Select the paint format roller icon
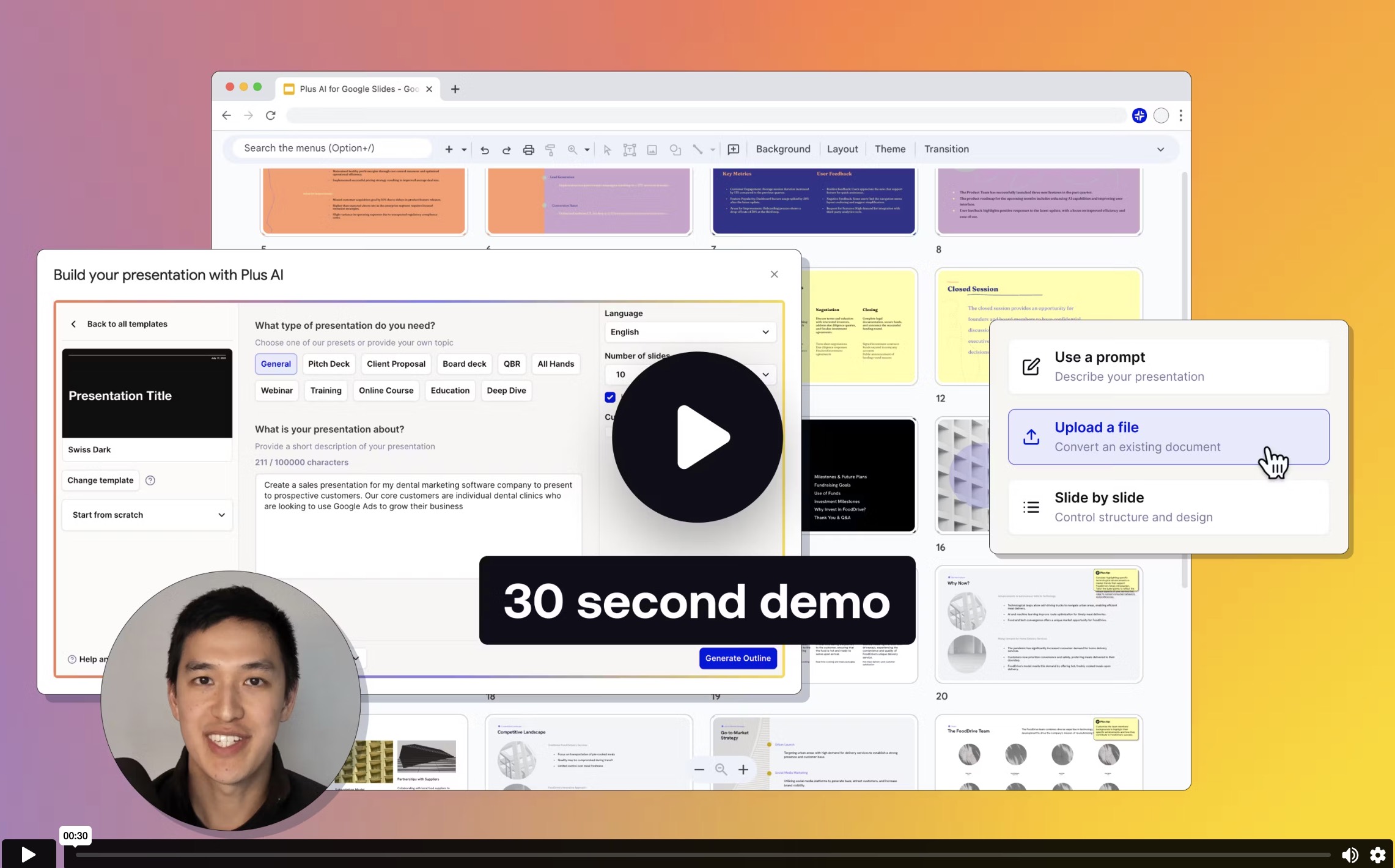The image size is (1395, 868). click(x=550, y=149)
